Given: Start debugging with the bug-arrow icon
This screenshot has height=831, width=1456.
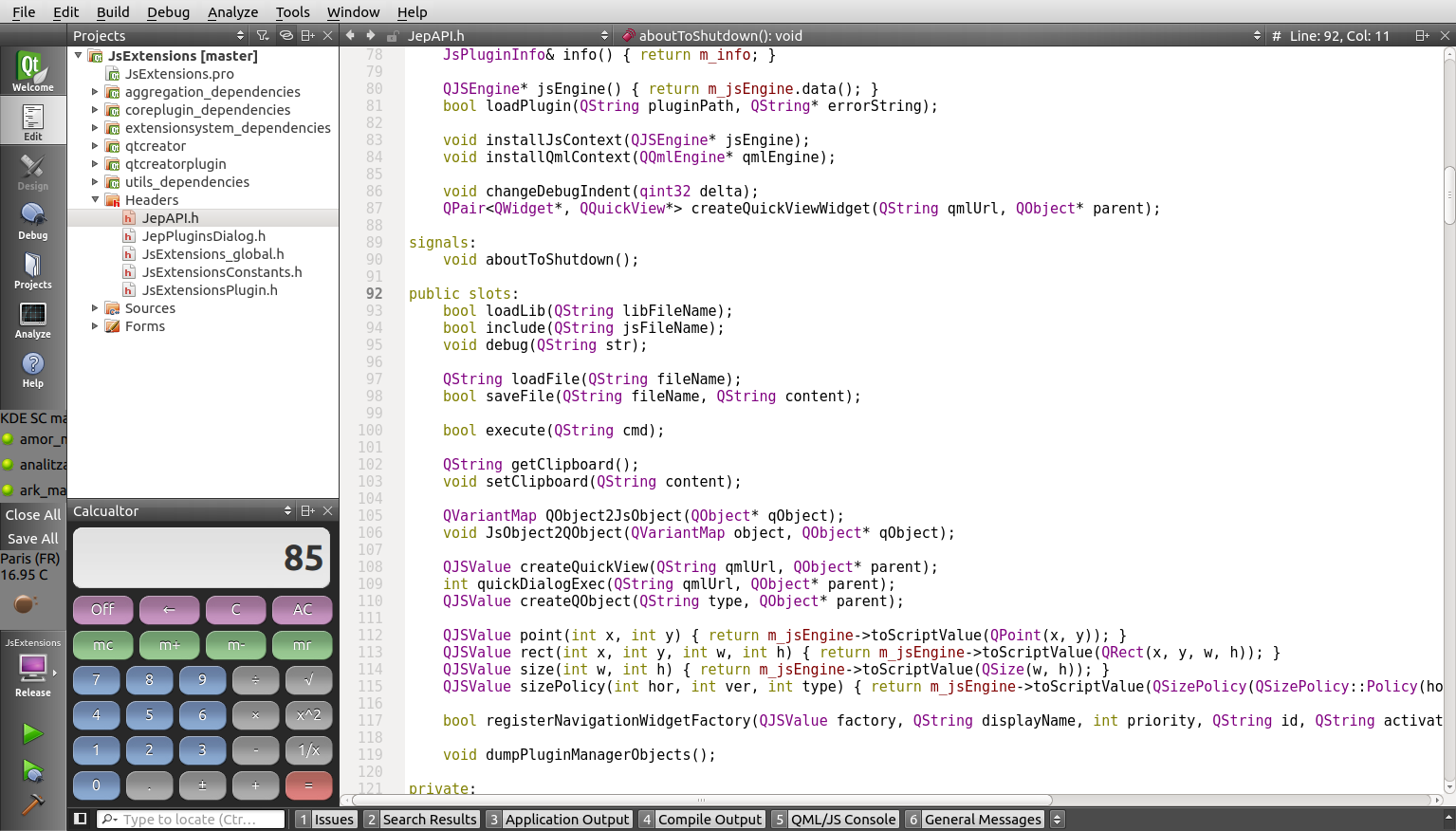Looking at the screenshot, I should 32,770.
